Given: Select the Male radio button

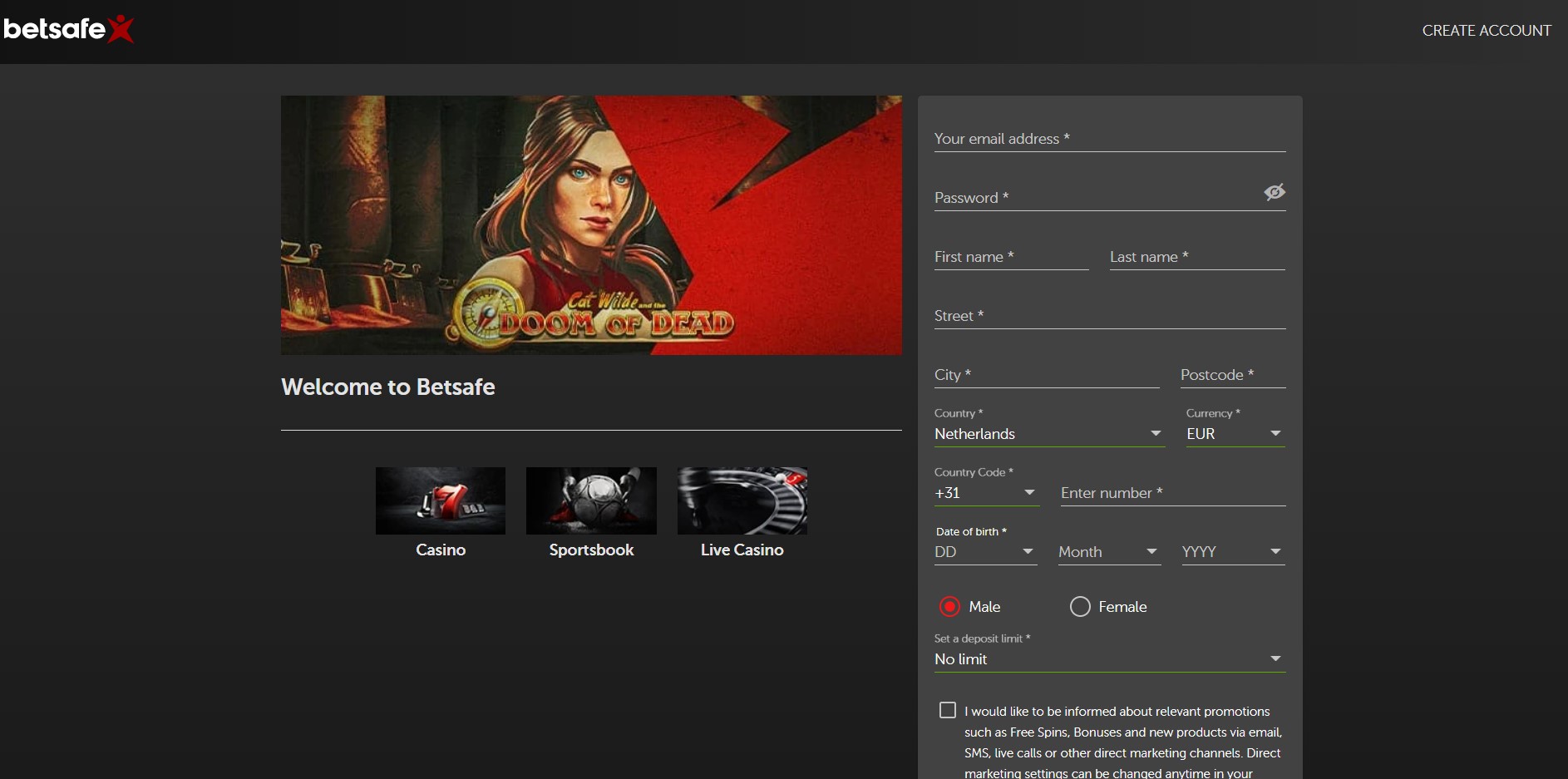Looking at the screenshot, I should coord(949,607).
